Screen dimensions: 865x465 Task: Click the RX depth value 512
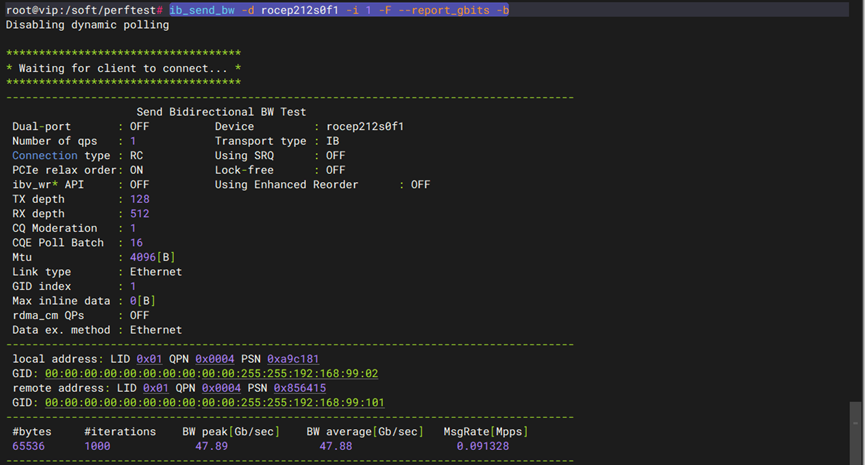point(140,214)
